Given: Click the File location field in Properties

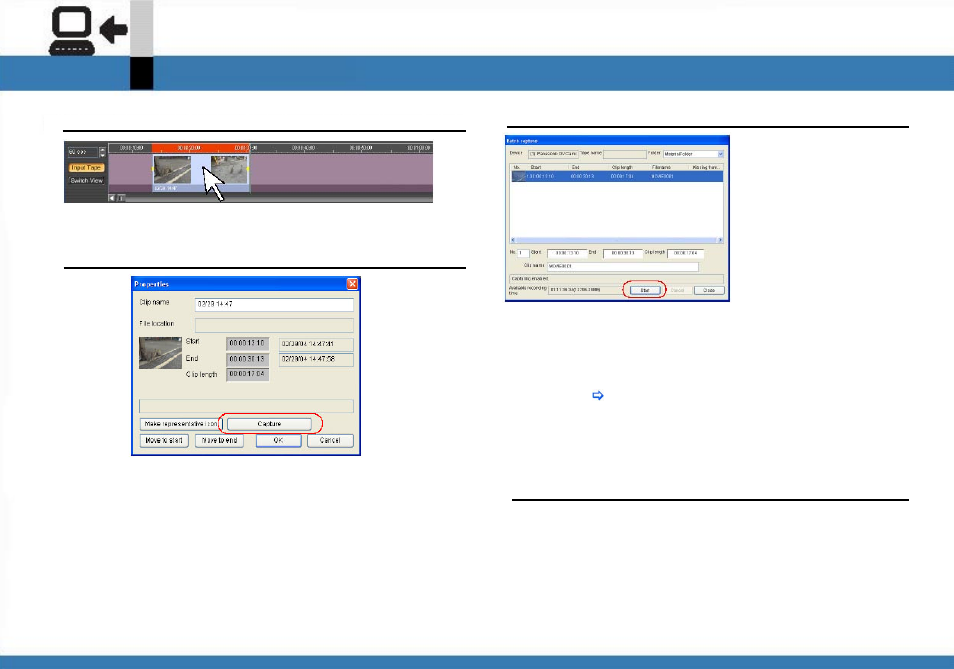Looking at the screenshot, I should [x=274, y=325].
